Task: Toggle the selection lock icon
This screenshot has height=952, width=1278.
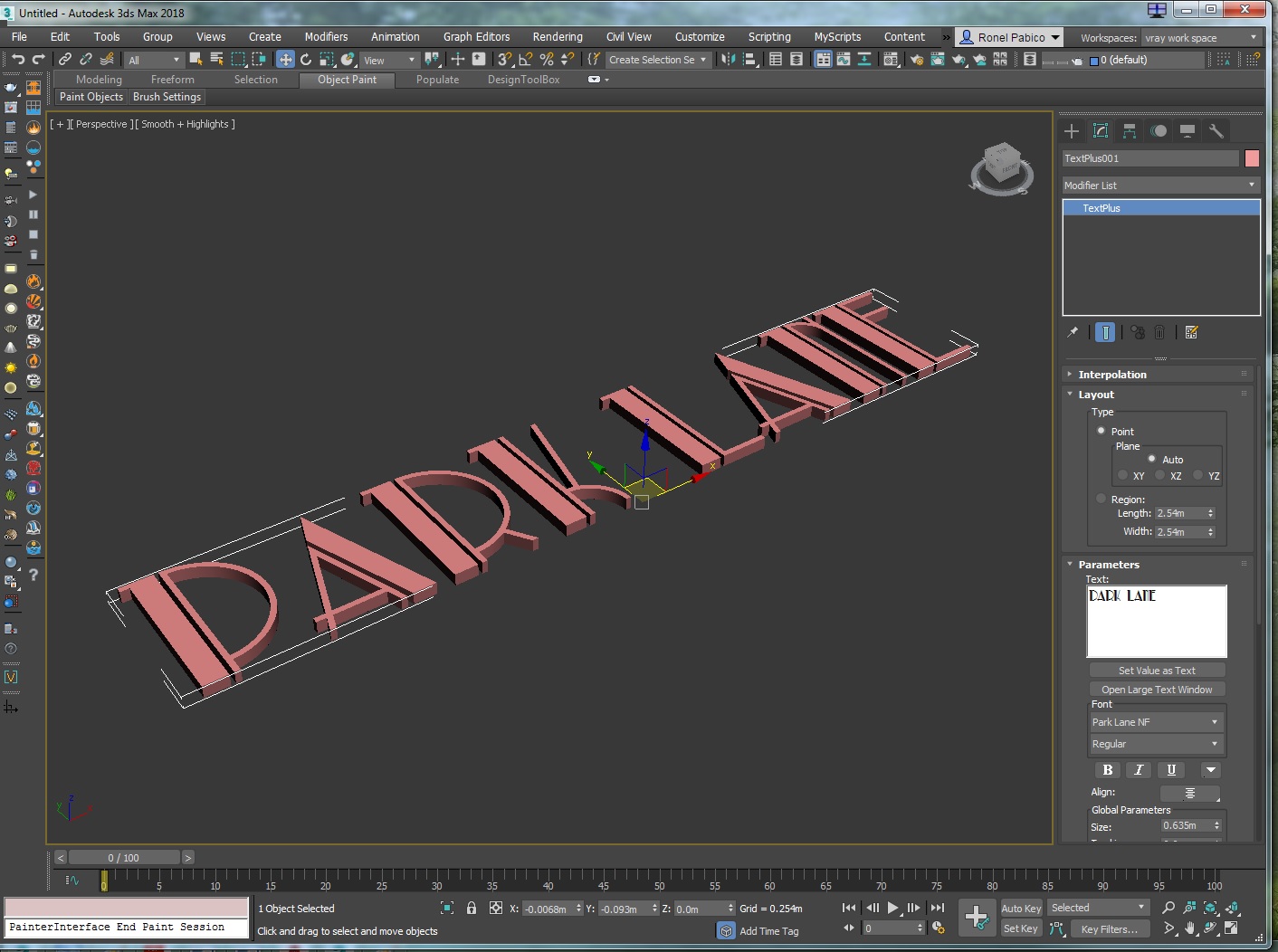Action: pos(472,909)
